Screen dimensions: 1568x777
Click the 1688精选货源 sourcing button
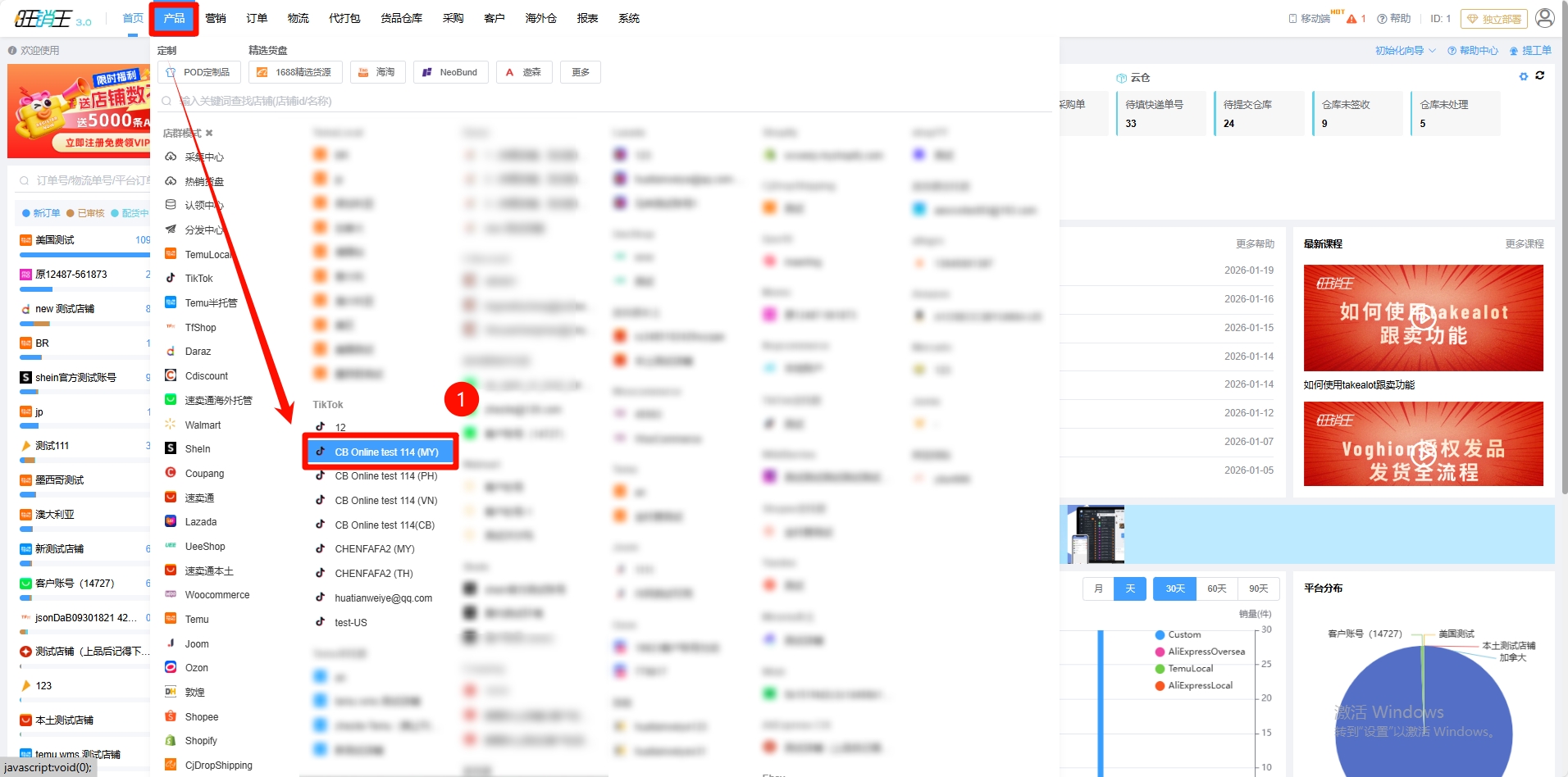coord(294,72)
